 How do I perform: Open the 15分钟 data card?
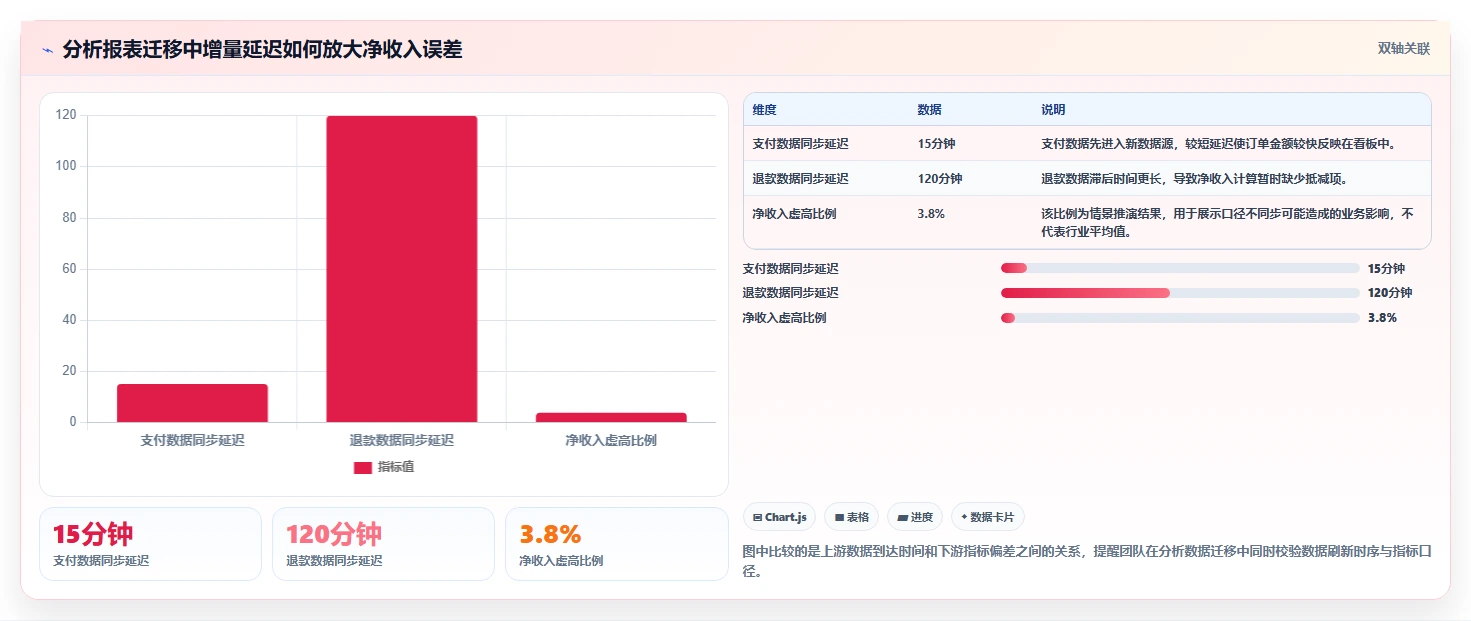[150, 544]
